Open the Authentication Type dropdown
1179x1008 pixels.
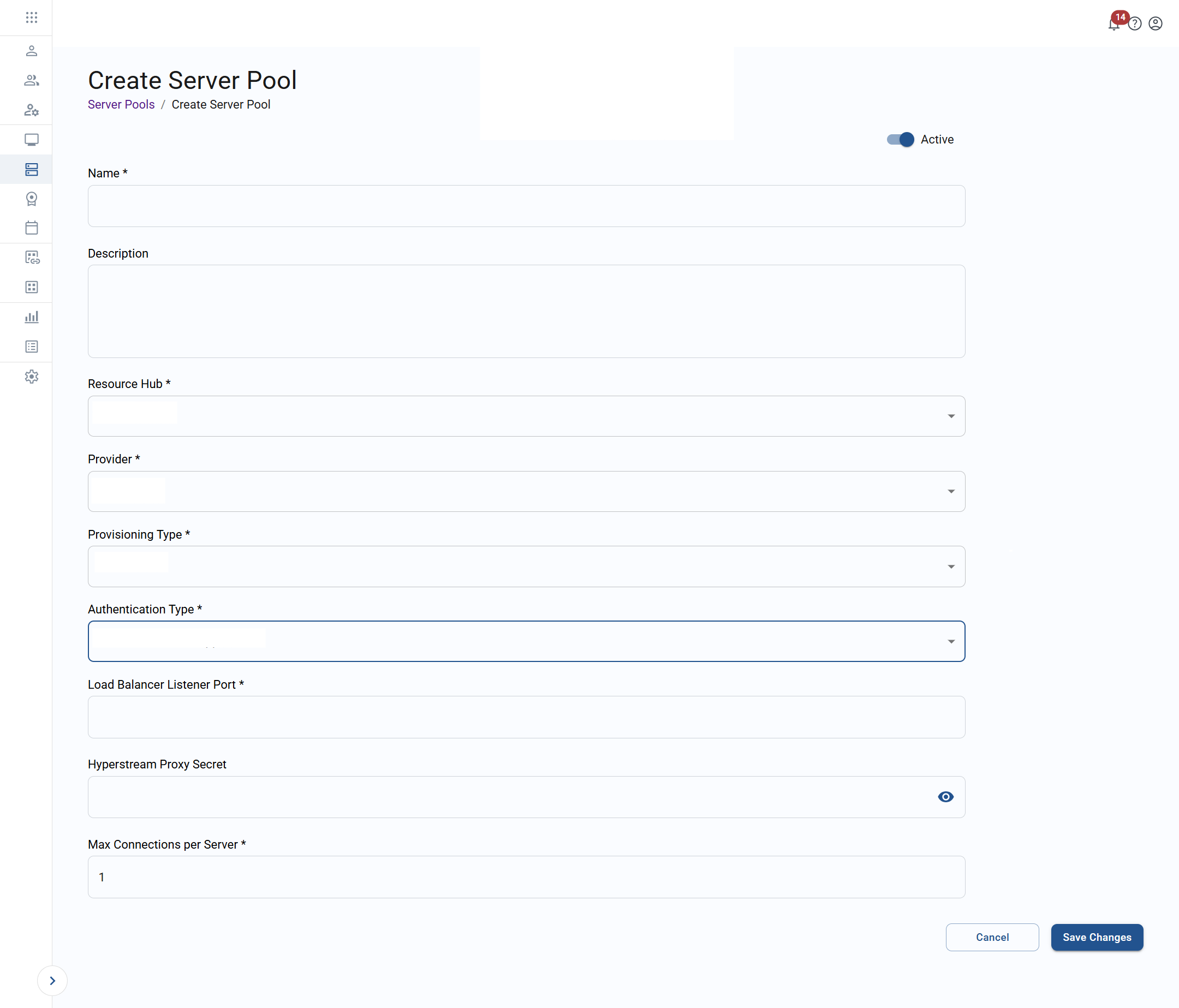(x=951, y=641)
